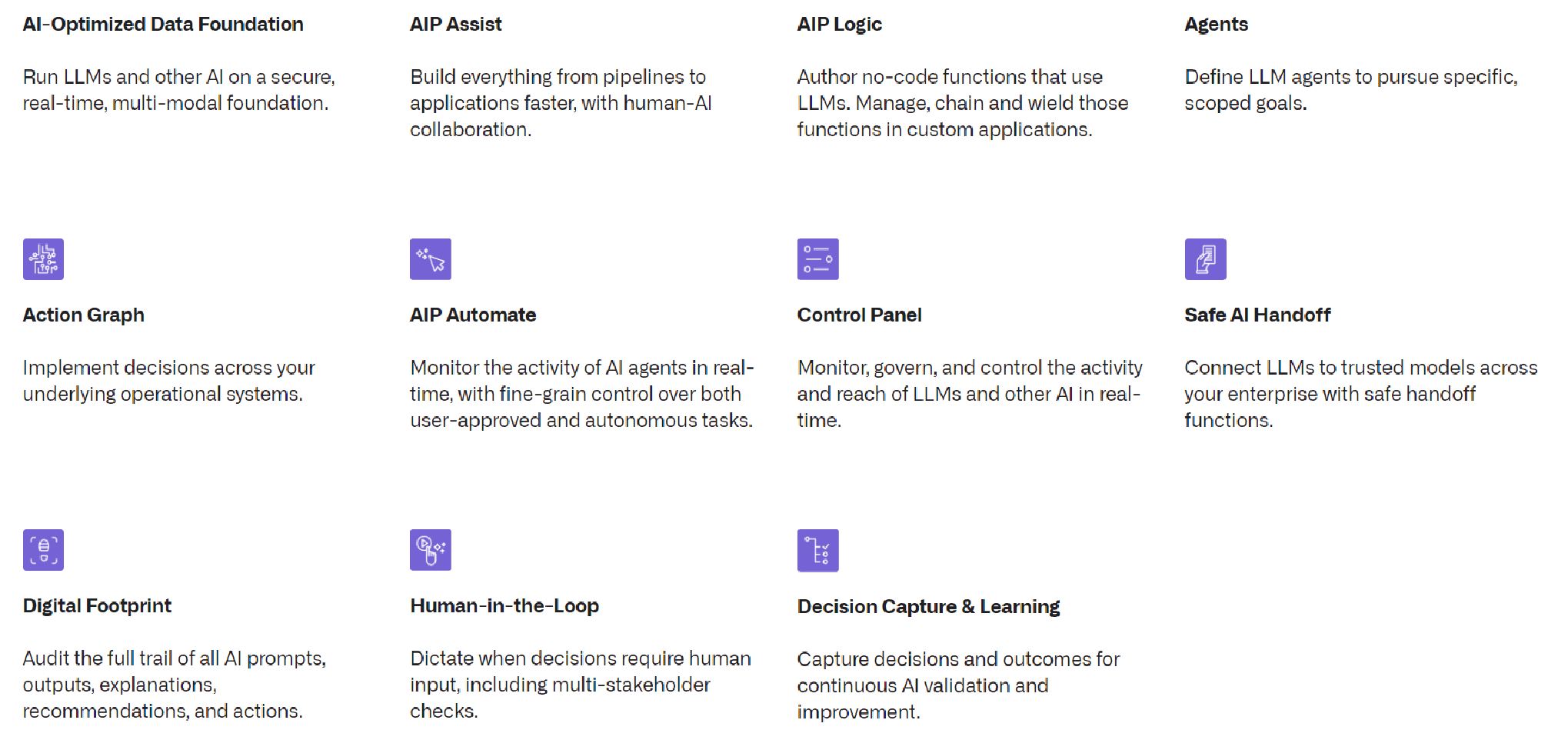Click the Digital Footprint title
Screen dimensions: 1568x730
(97, 606)
